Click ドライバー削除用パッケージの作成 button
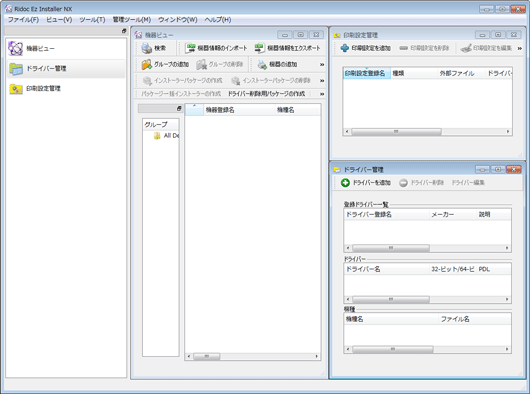Screen dimensions: 530x394 tap(266, 94)
